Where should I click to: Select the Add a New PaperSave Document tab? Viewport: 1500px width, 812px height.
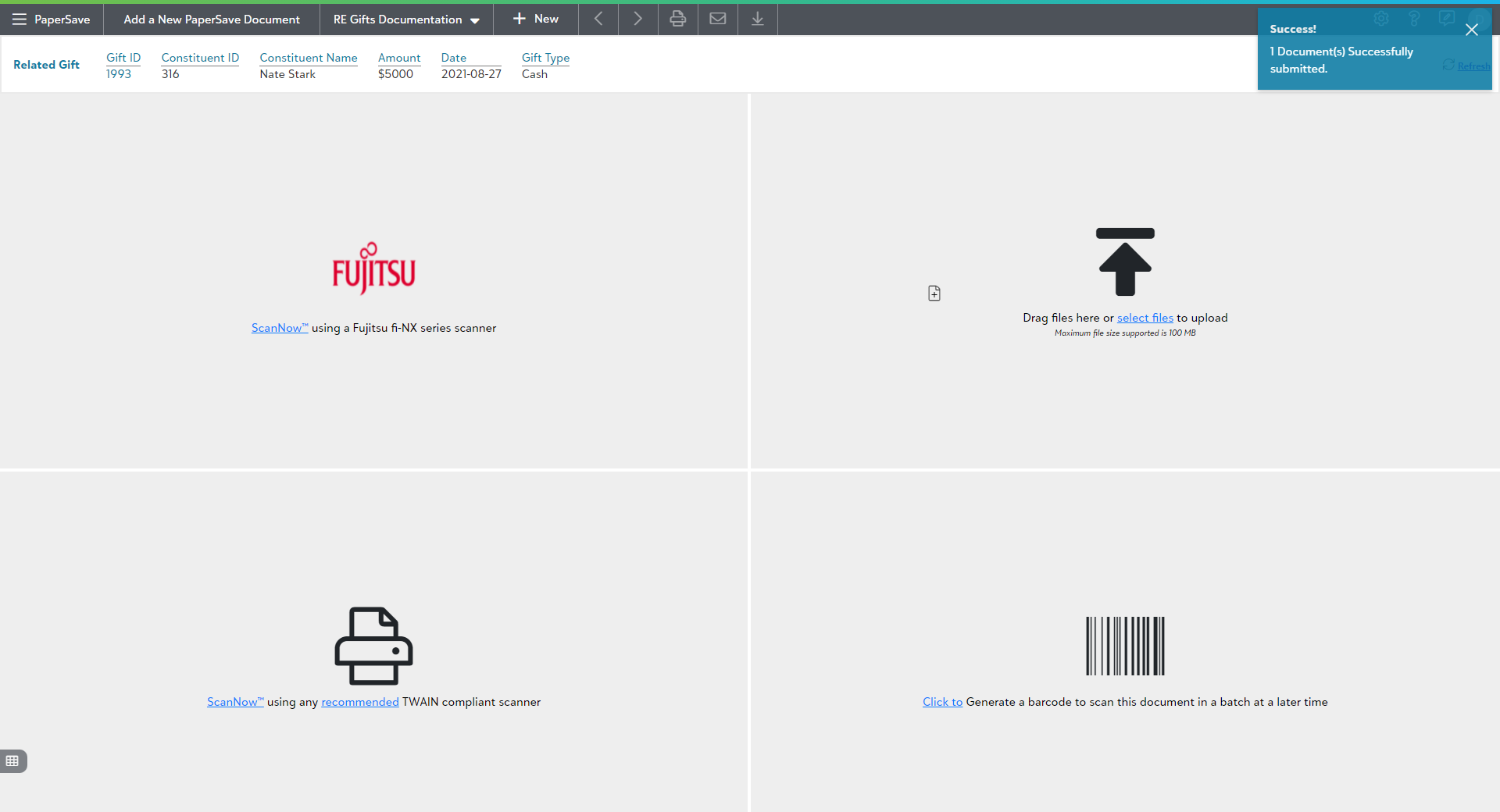click(212, 20)
